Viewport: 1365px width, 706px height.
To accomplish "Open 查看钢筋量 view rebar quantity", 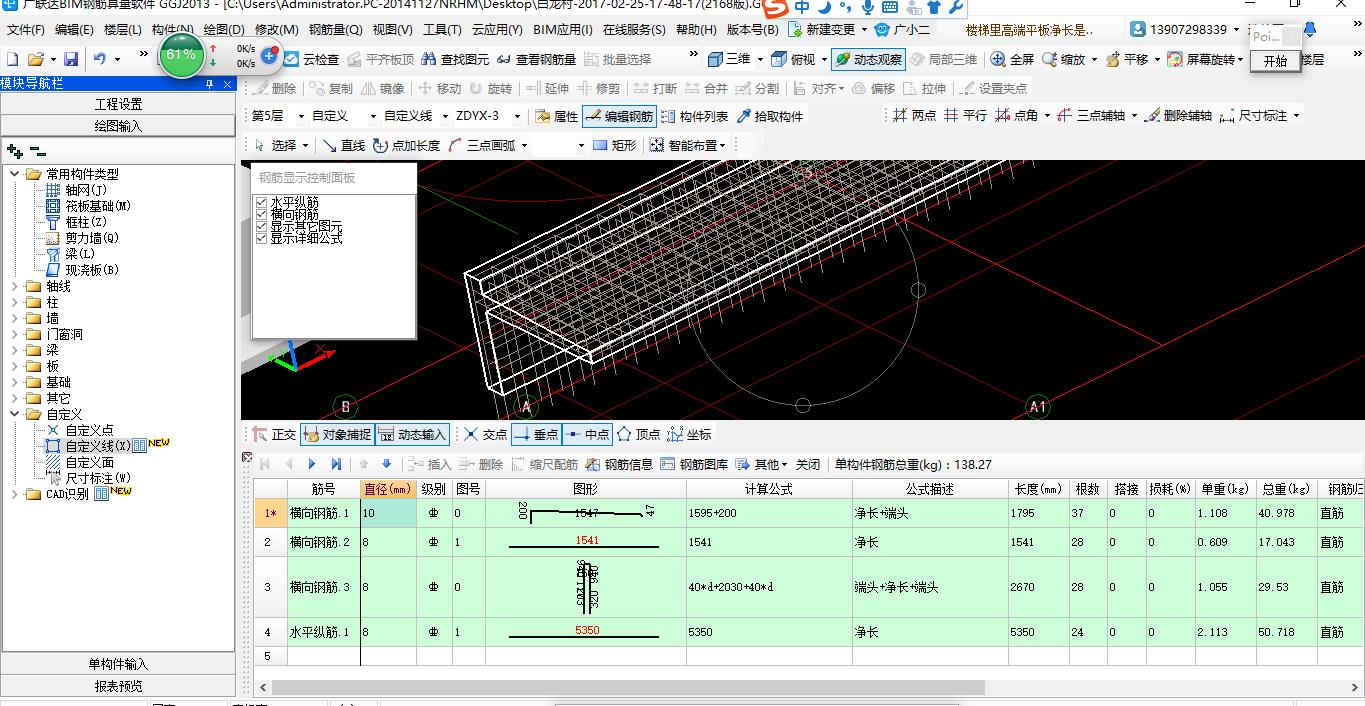I will point(536,60).
